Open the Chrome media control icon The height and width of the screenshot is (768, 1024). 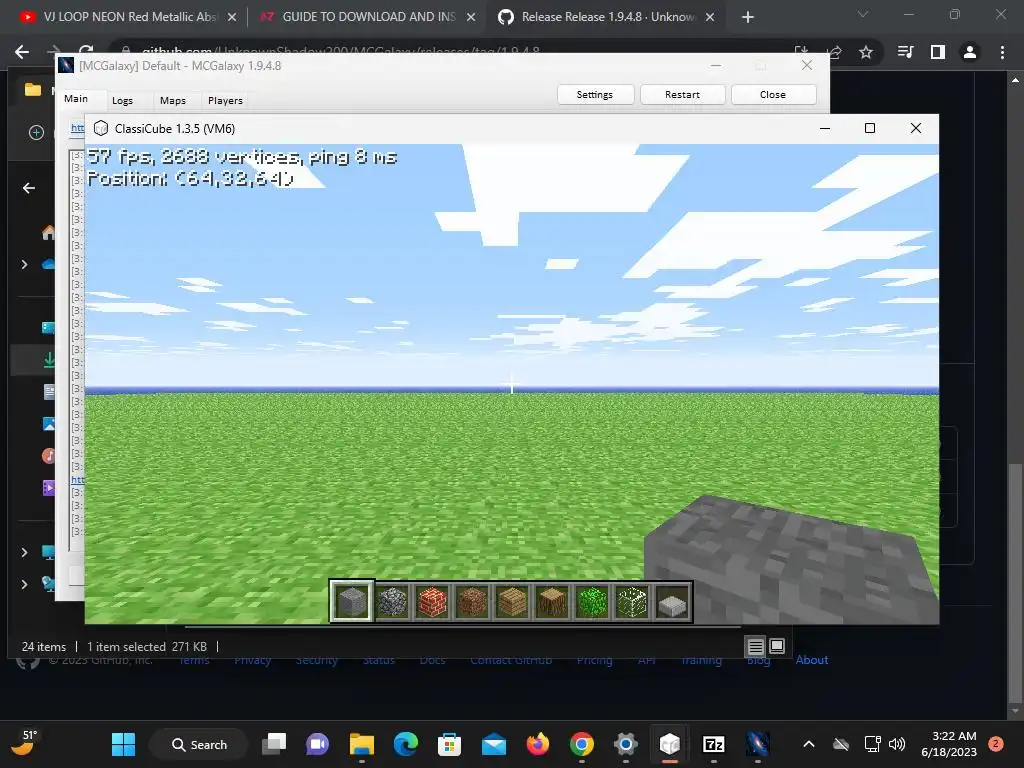906,52
